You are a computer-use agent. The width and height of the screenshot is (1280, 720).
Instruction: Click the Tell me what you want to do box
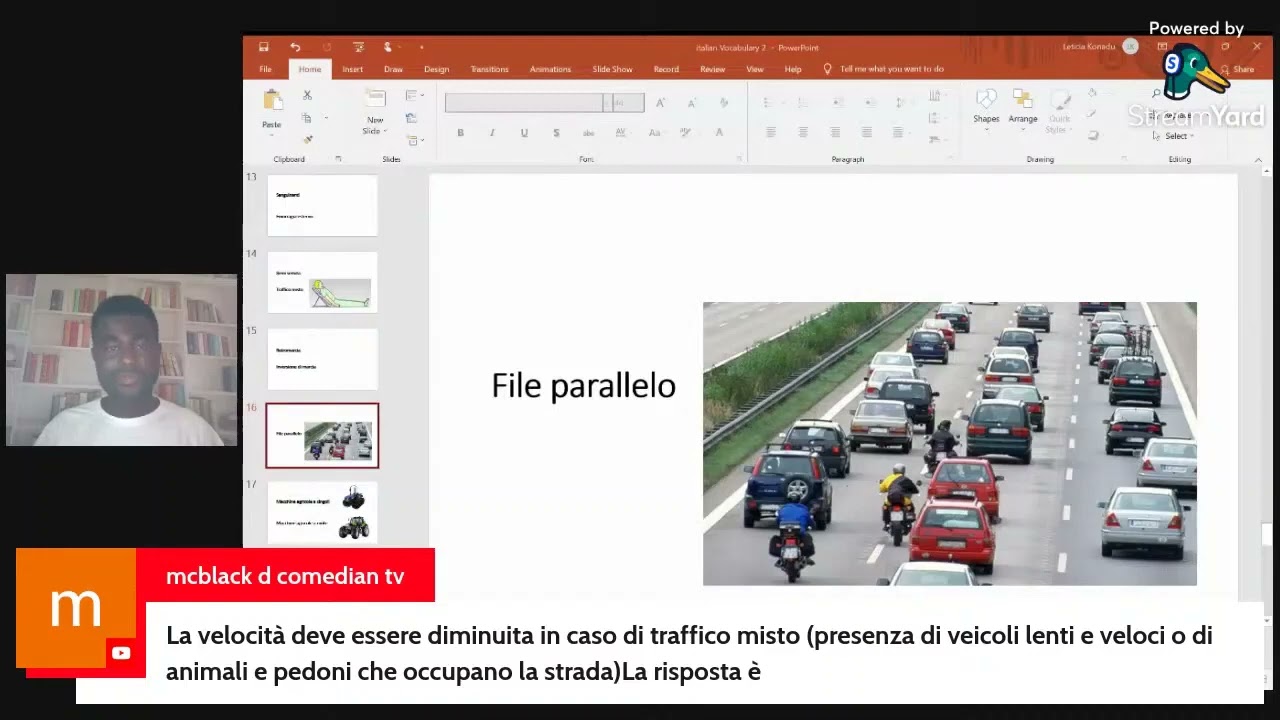[883, 69]
